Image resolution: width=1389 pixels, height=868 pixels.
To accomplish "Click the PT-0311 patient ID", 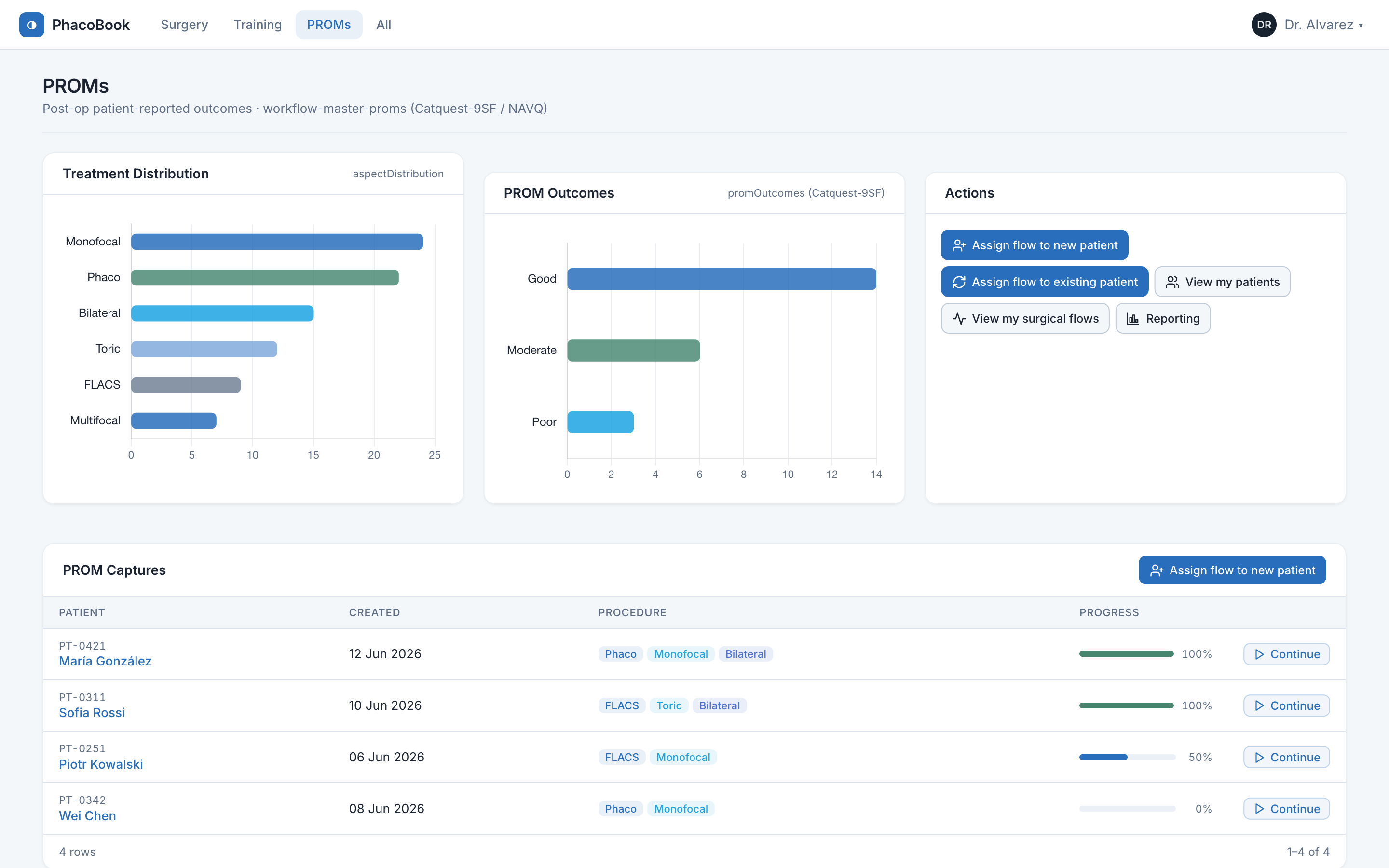I will click(x=82, y=697).
